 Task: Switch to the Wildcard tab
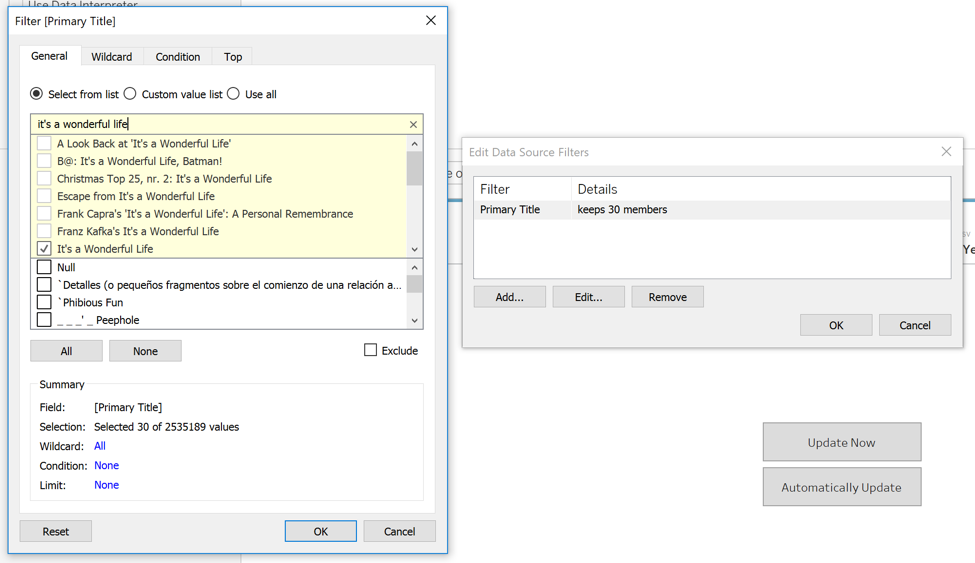pos(112,57)
